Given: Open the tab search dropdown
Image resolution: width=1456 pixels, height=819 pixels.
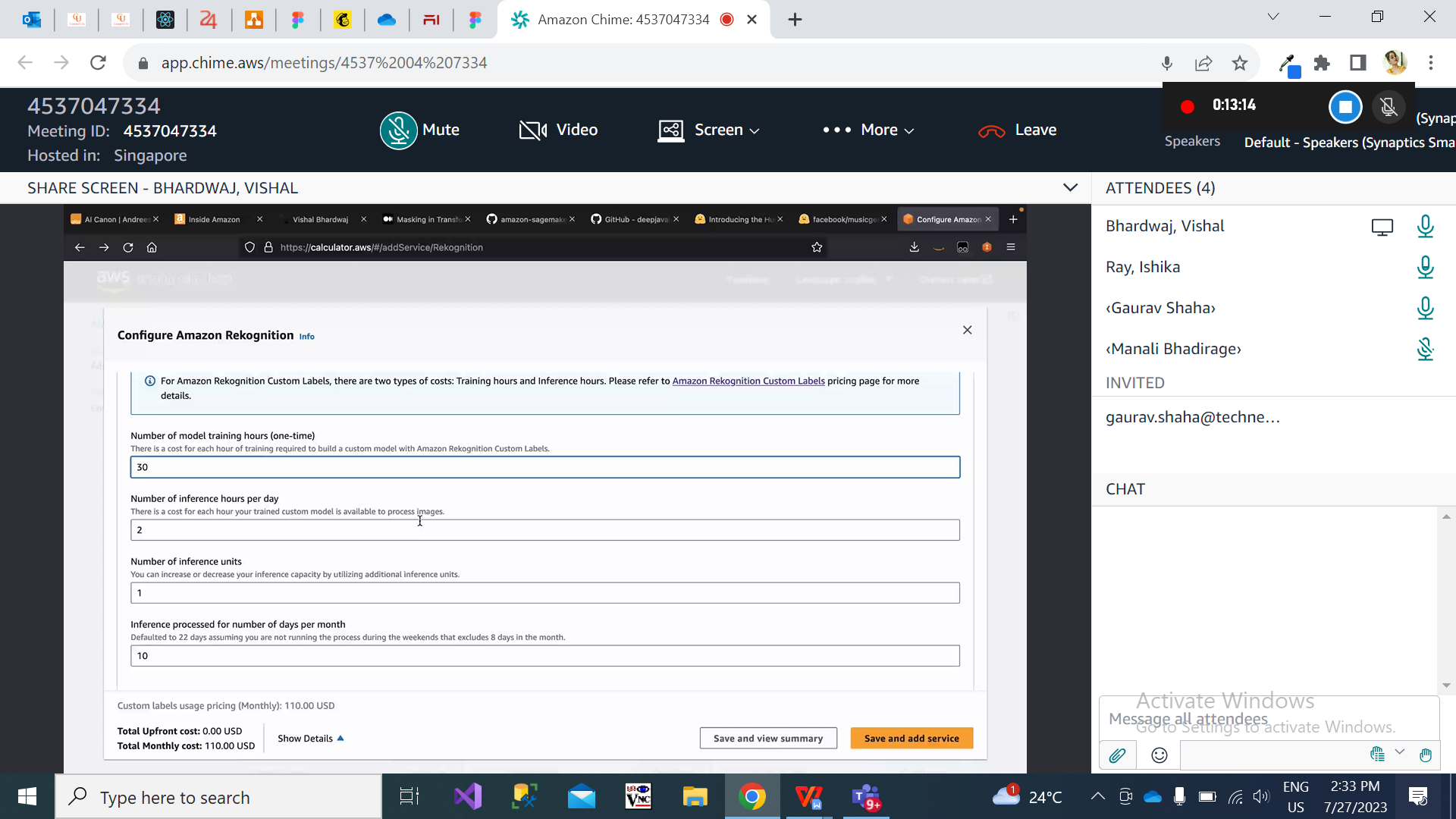Looking at the screenshot, I should pos(1273,17).
